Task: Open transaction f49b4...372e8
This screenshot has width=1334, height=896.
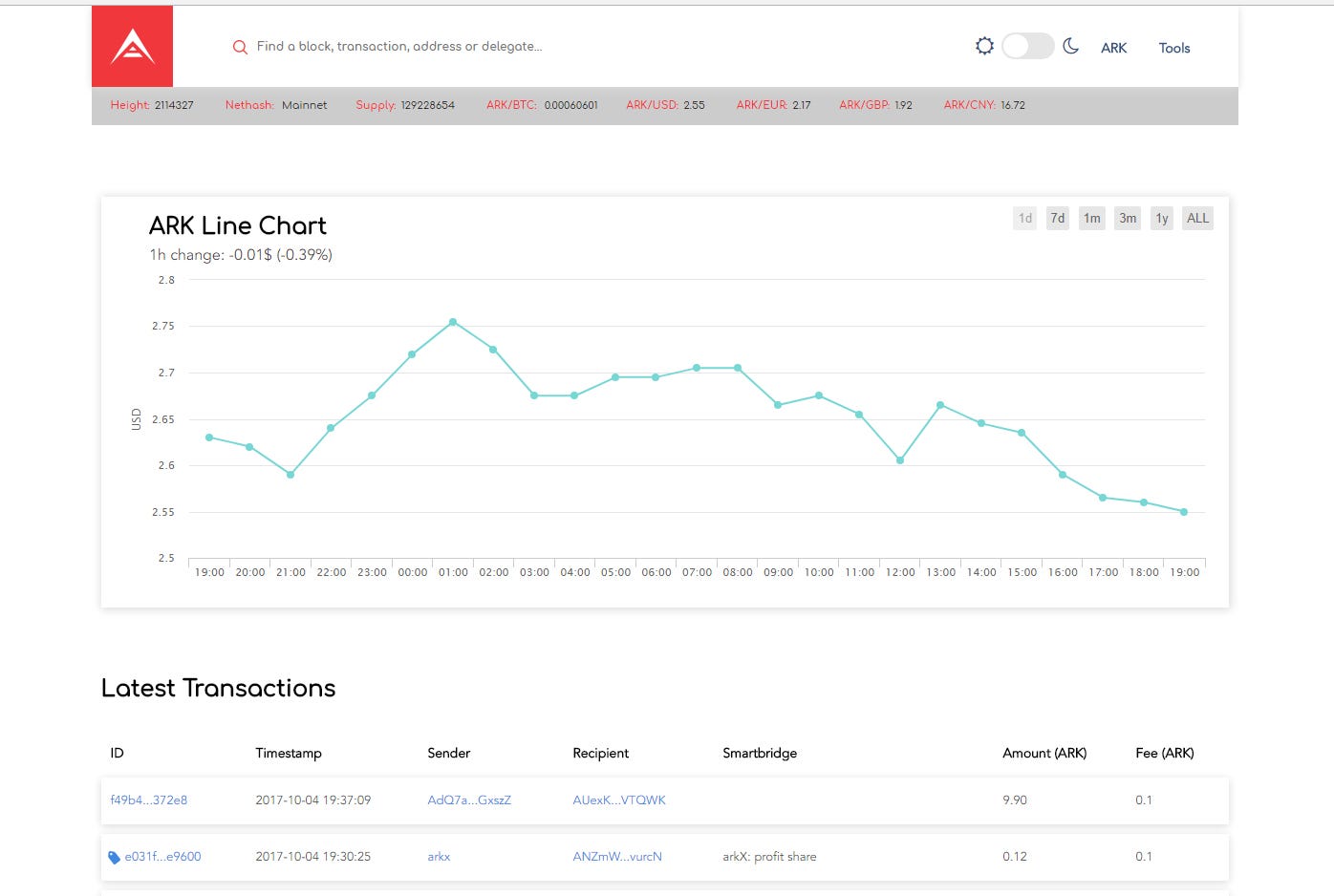Action: 149,800
